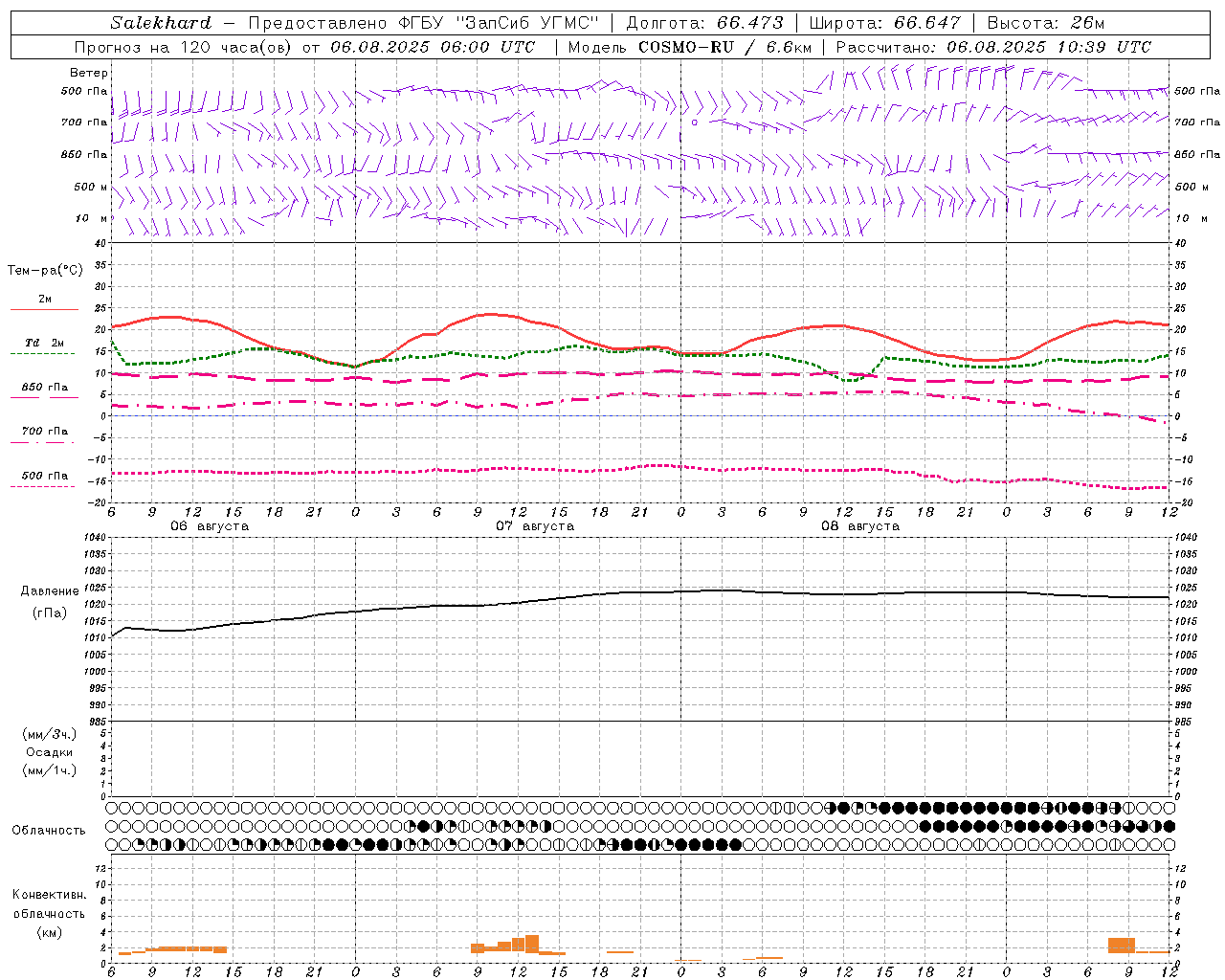The height and width of the screenshot is (980, 1225).
Task: Click the Высота: 26м header value
Action: click(1045, 23)
